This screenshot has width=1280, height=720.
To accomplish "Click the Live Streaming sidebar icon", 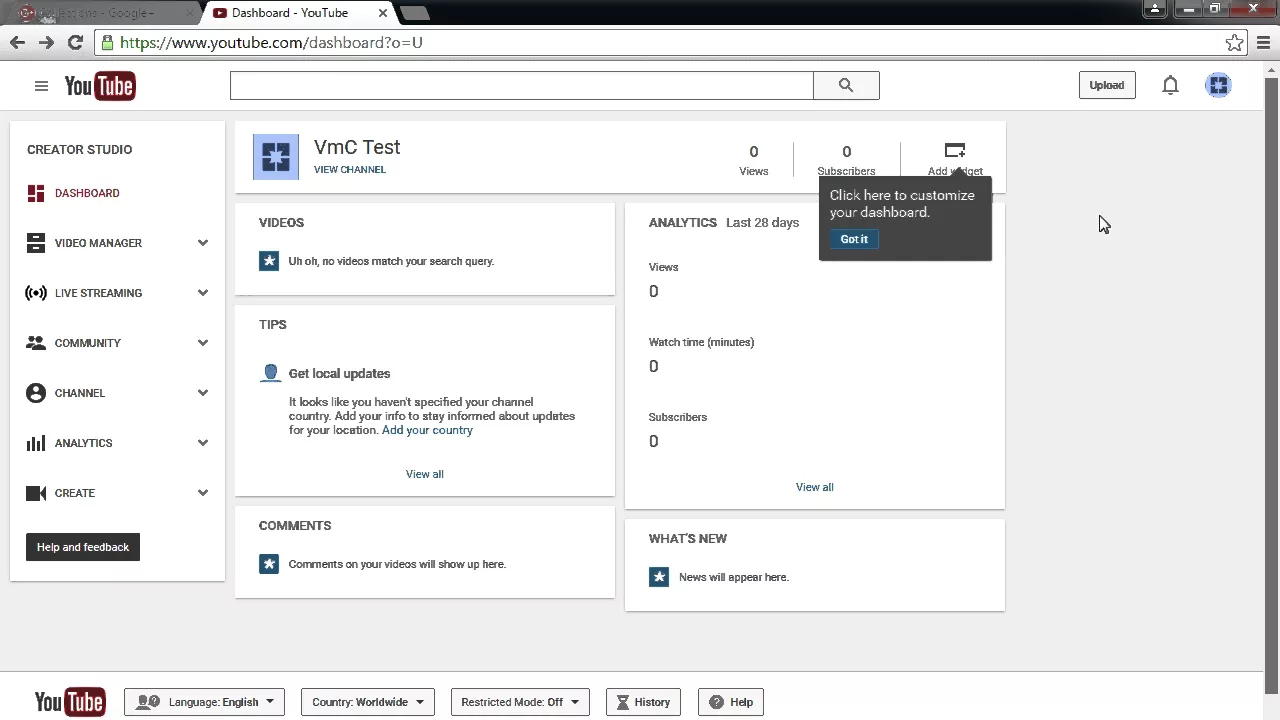I will [x=36, y=293].
